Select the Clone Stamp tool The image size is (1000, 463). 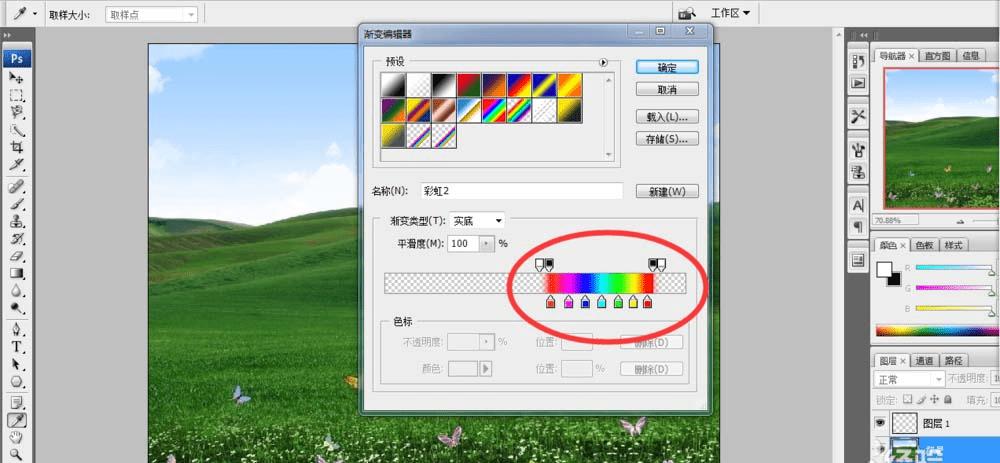[x=17, y=221]
